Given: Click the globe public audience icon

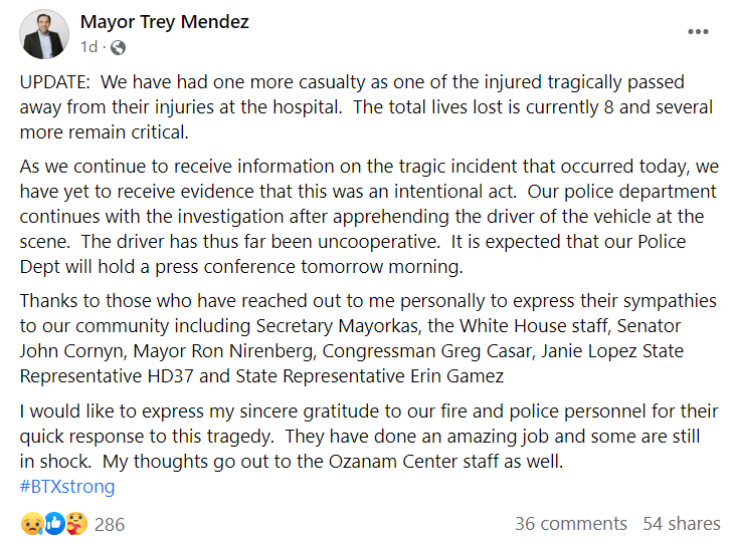Looking at the screenshot, I should coord(118,47).
